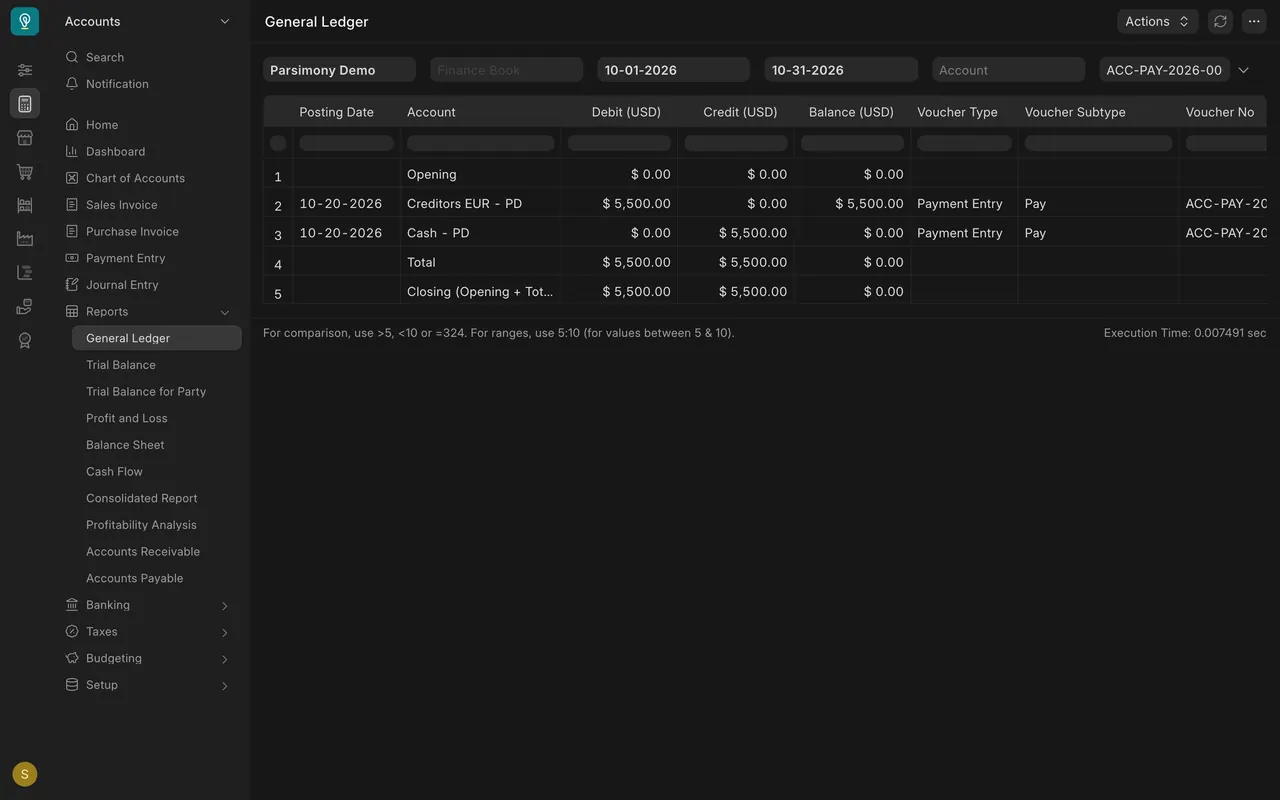Click the Creditors EUR - PD account cell
Screen dimensions: 1280x800
click(x=481, y=204)
